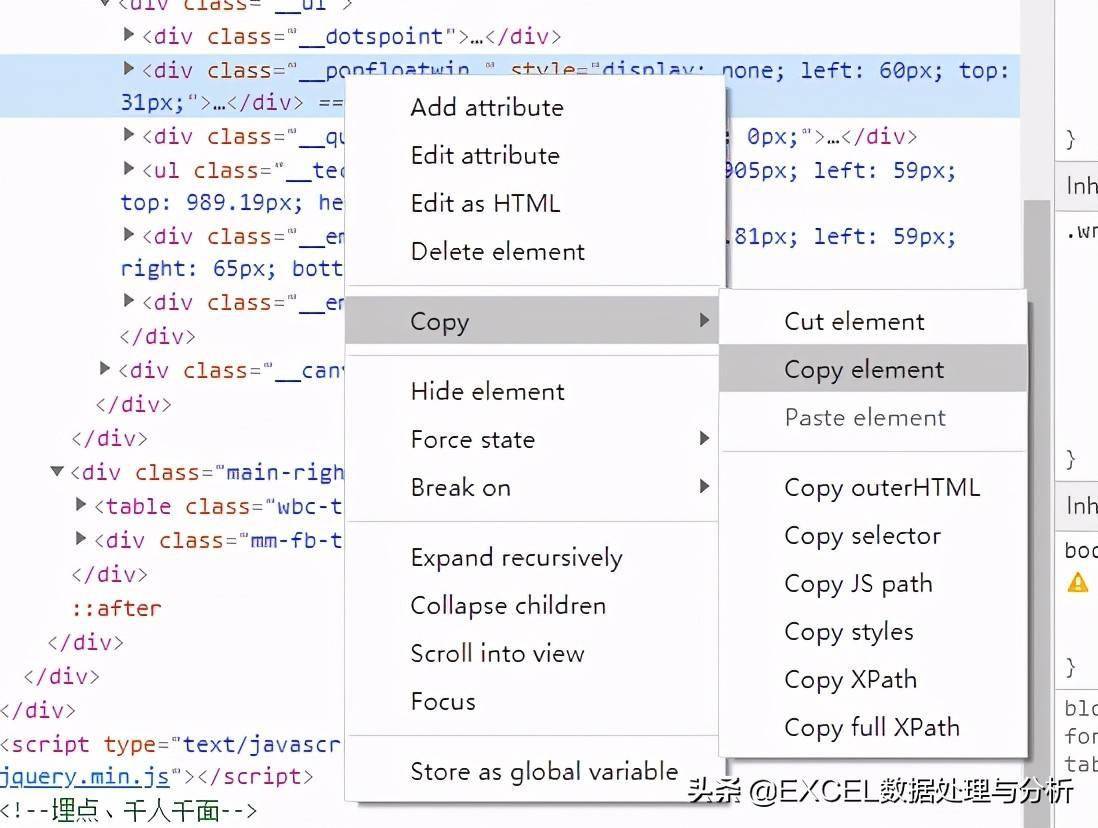The image size is (1098, 828).
Task: Click the warning icon in Styles pane
Action: 1078,583
